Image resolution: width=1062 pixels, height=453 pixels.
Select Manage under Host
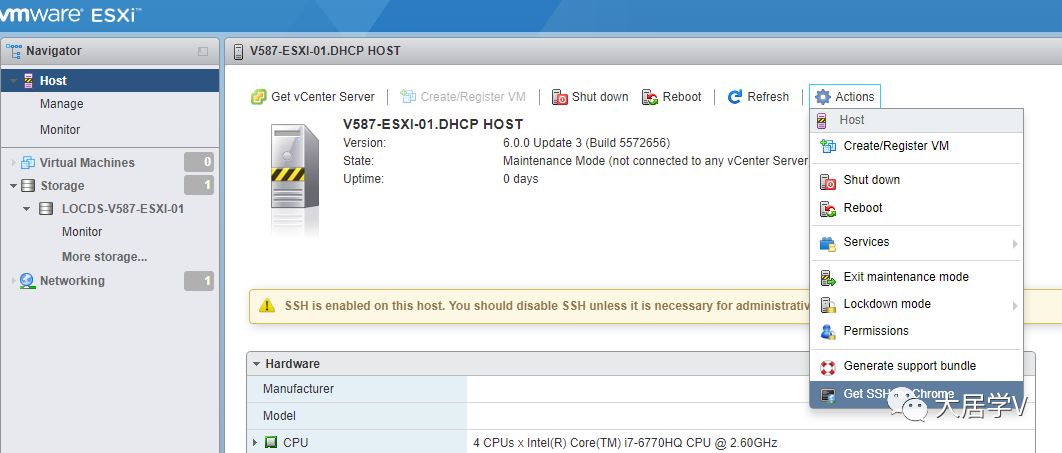(62, 104)
